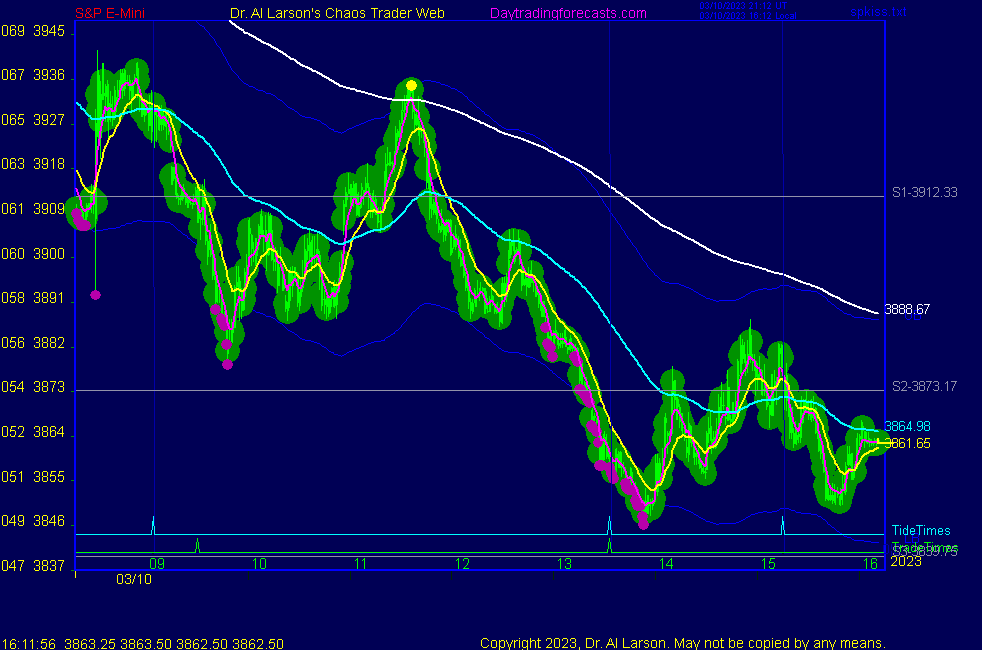Viewport: 982px width, 650px height.
Task: Click the 060 3900 price axis label
Action: (x=33, y=254)
